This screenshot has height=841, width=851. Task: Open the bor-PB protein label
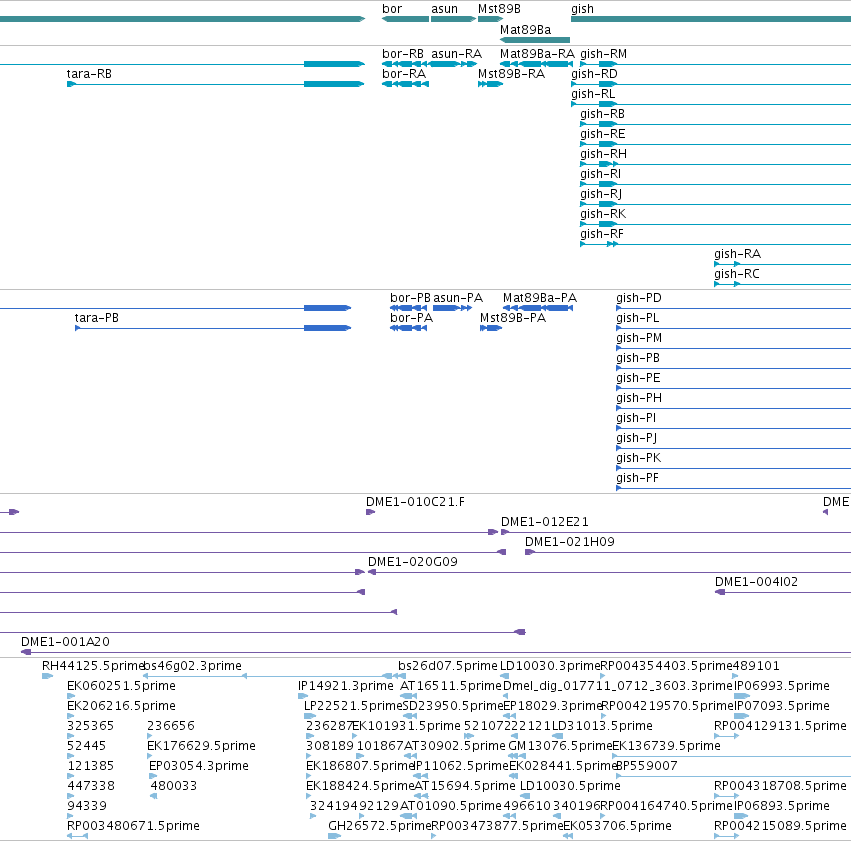(410, 298)
